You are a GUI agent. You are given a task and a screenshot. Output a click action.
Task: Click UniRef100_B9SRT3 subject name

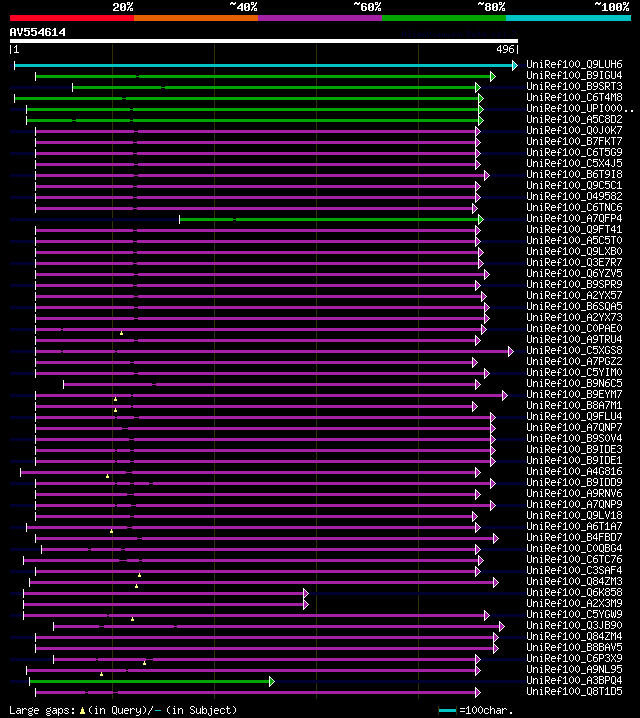[574, 86]
